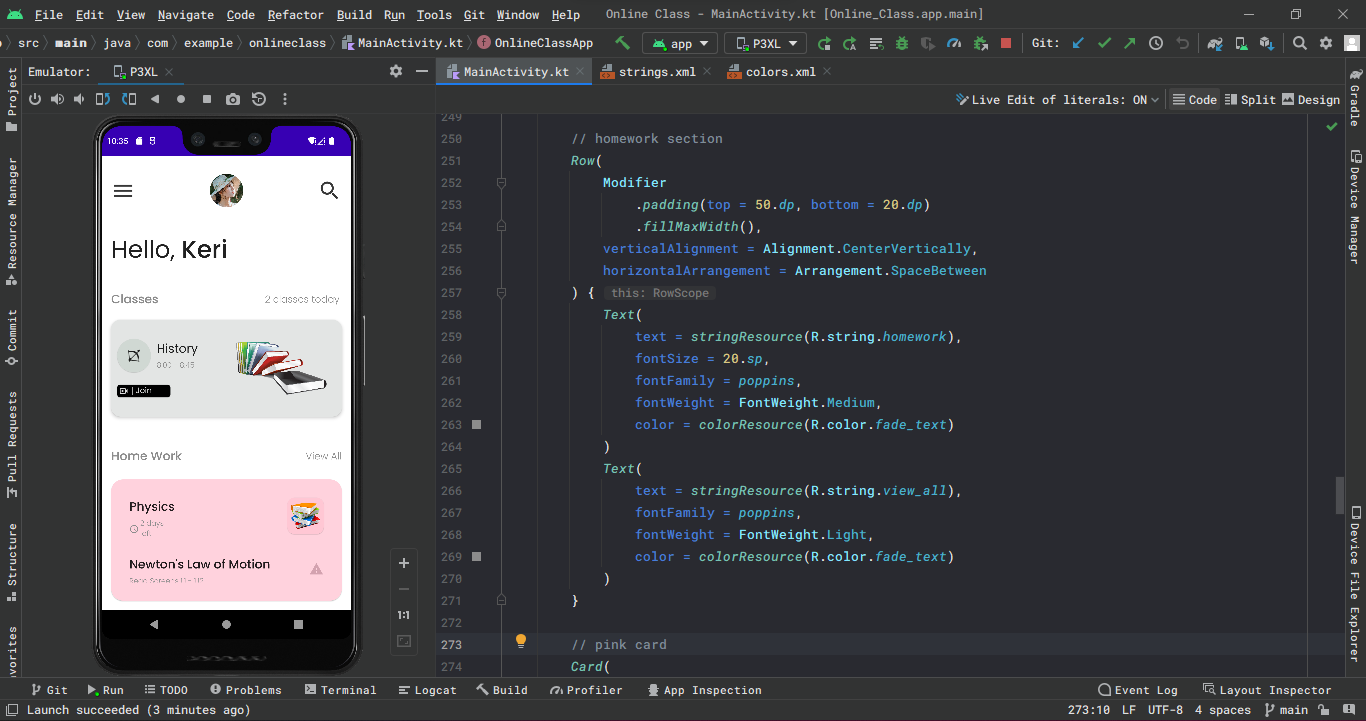Image resolution: width=1366 pixels, height=721 pixels.
Task: Build the project with the green hammer icon
Action: 622,43
